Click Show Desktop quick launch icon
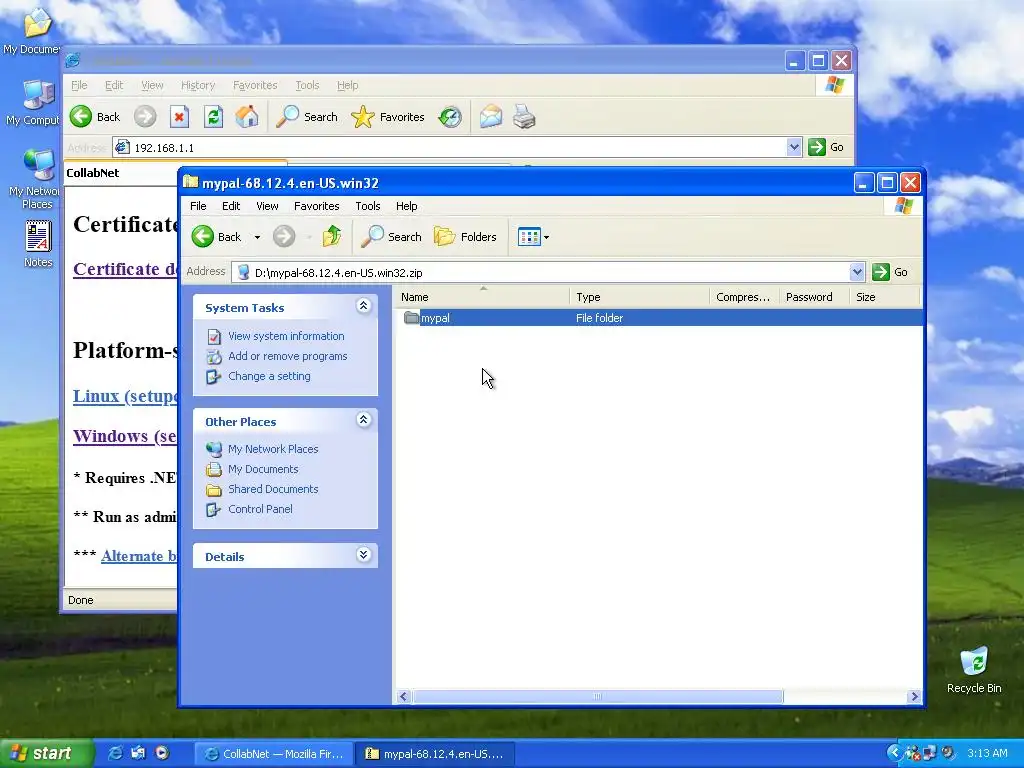Screen dimensions: 1024x768 138,753
